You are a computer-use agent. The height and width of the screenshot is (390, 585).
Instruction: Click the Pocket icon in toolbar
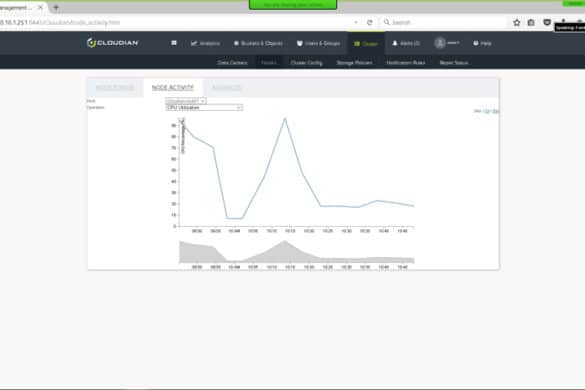547,22
